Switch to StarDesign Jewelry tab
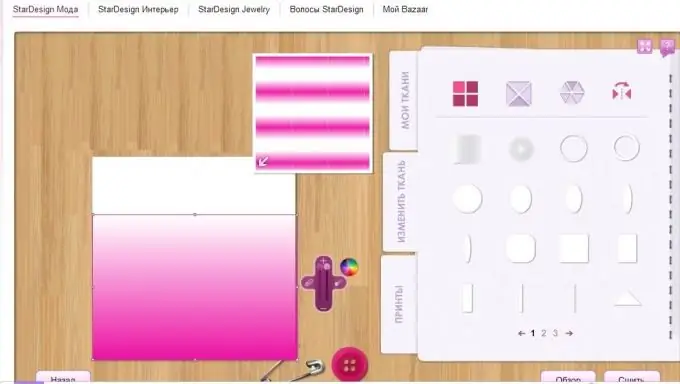This screenshot has width=680, height=384. click(234, 9)
